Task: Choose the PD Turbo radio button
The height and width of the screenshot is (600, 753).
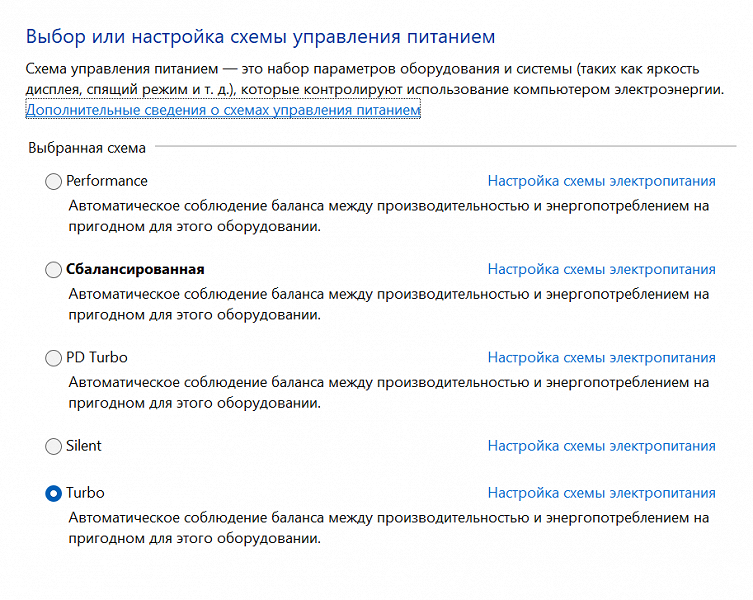Action: click(x=53, y=358)
